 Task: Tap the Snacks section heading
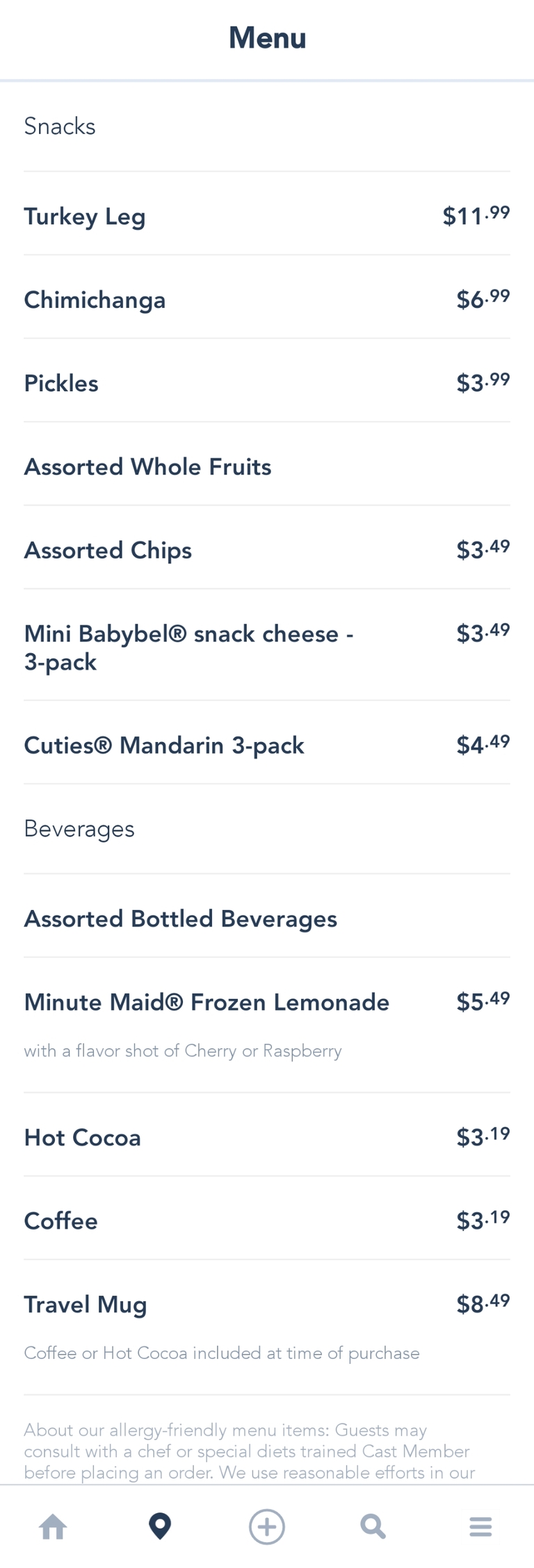coord(60,126)
